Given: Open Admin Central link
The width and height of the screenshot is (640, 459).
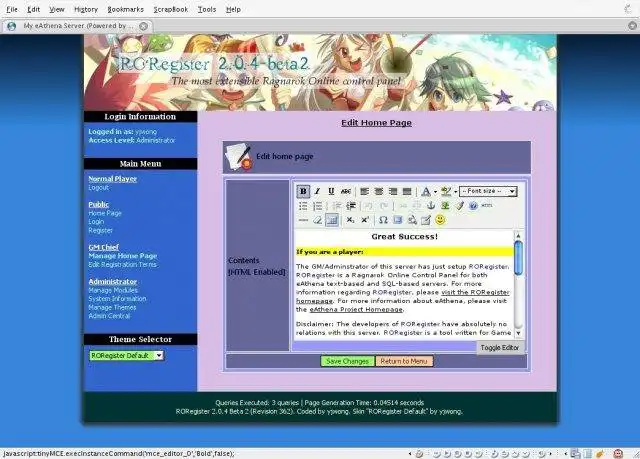Looking at the screenshot, I should [109, 316].
